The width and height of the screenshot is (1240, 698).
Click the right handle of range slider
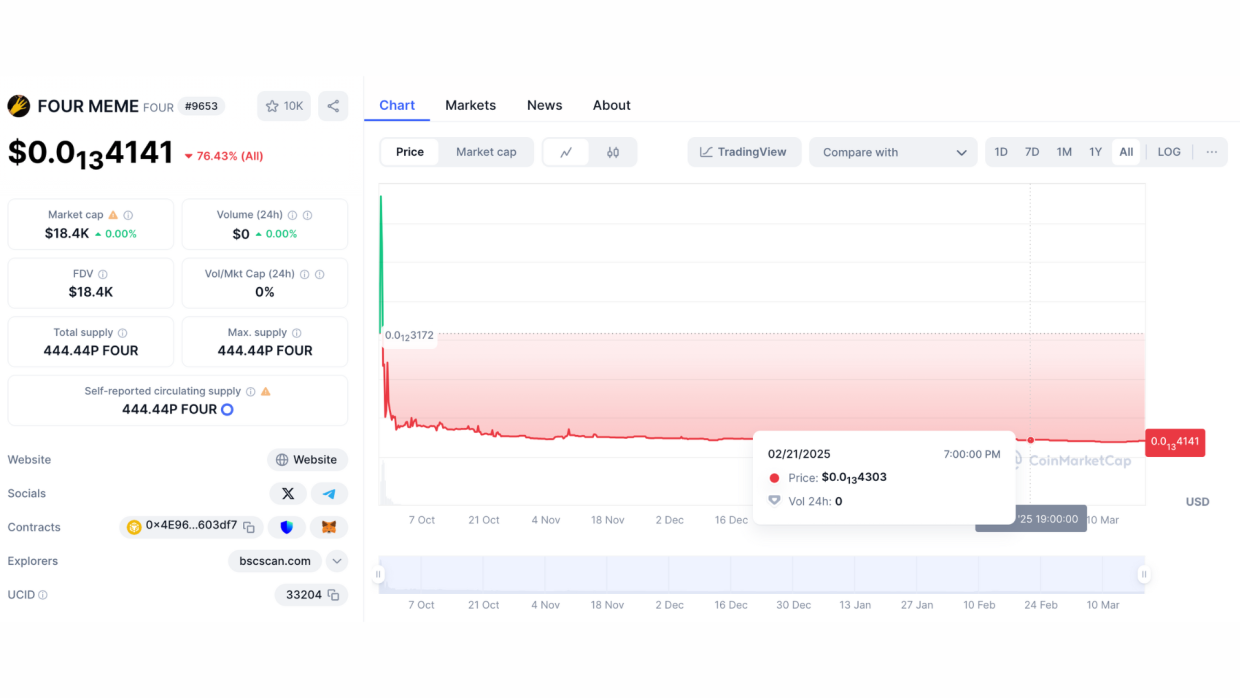(1144, 574)
